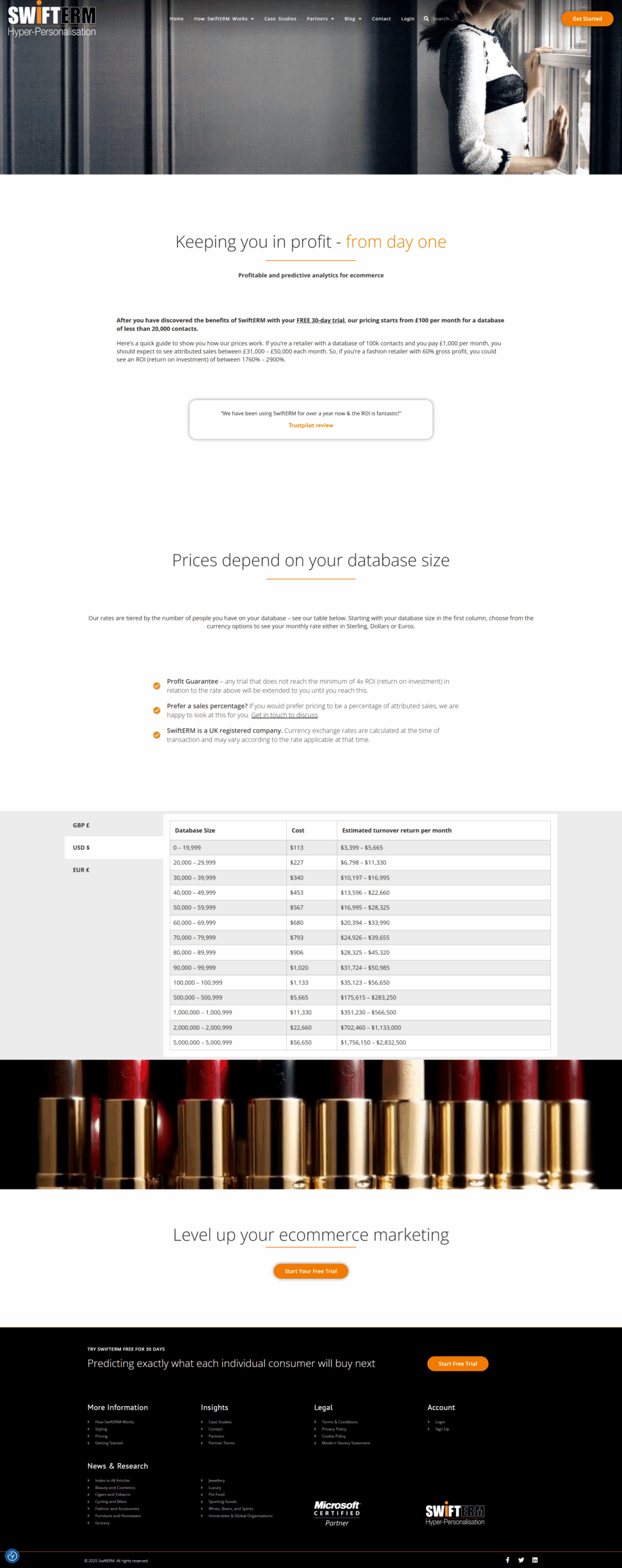Open the Index to All Articles link

(x=112, y=1480)
